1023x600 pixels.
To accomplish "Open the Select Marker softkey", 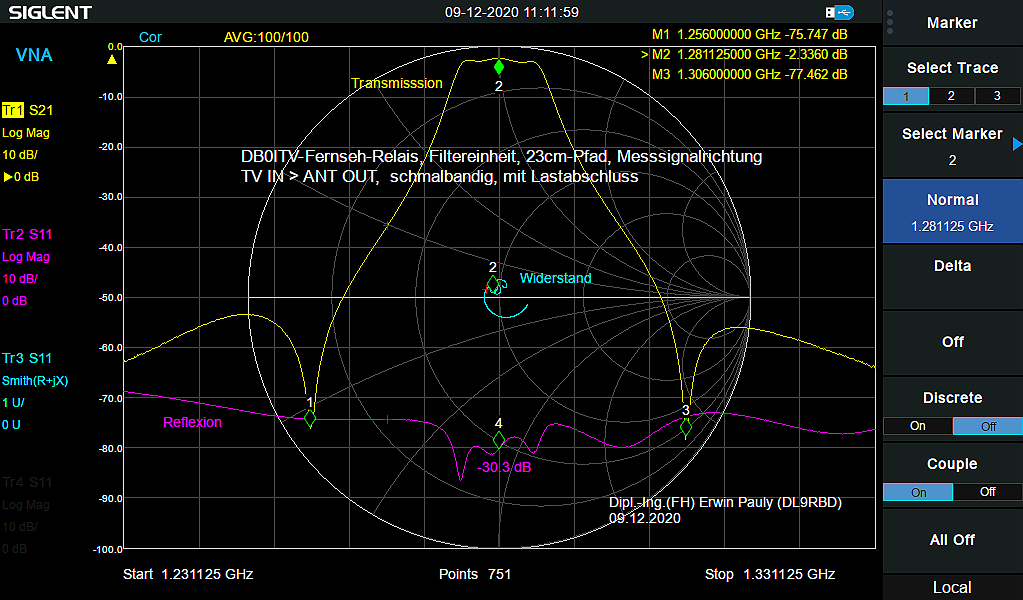I will [x=953, y=145].
